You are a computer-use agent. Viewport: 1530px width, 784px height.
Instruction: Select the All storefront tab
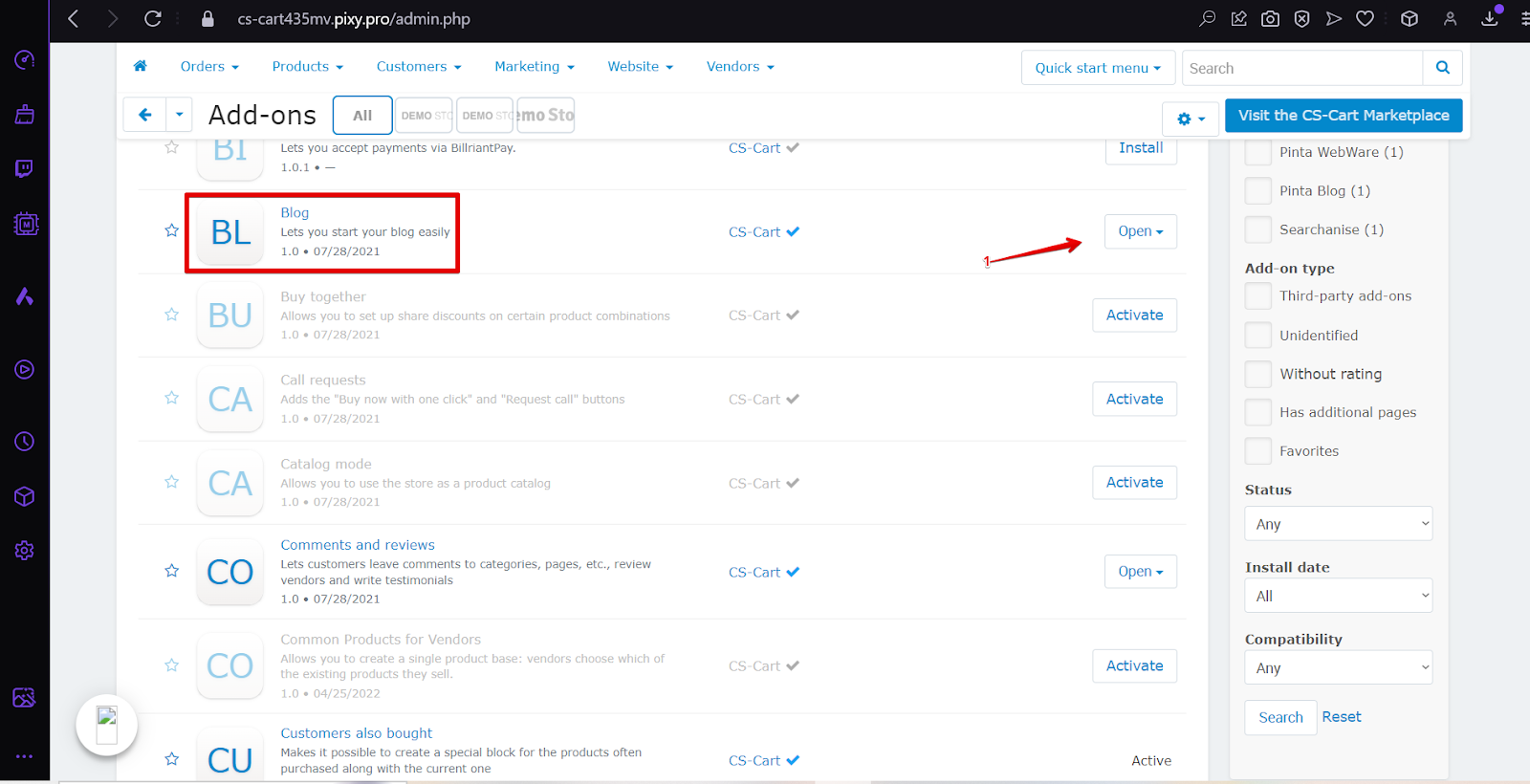pyautogui.click(x=362, y=115)
